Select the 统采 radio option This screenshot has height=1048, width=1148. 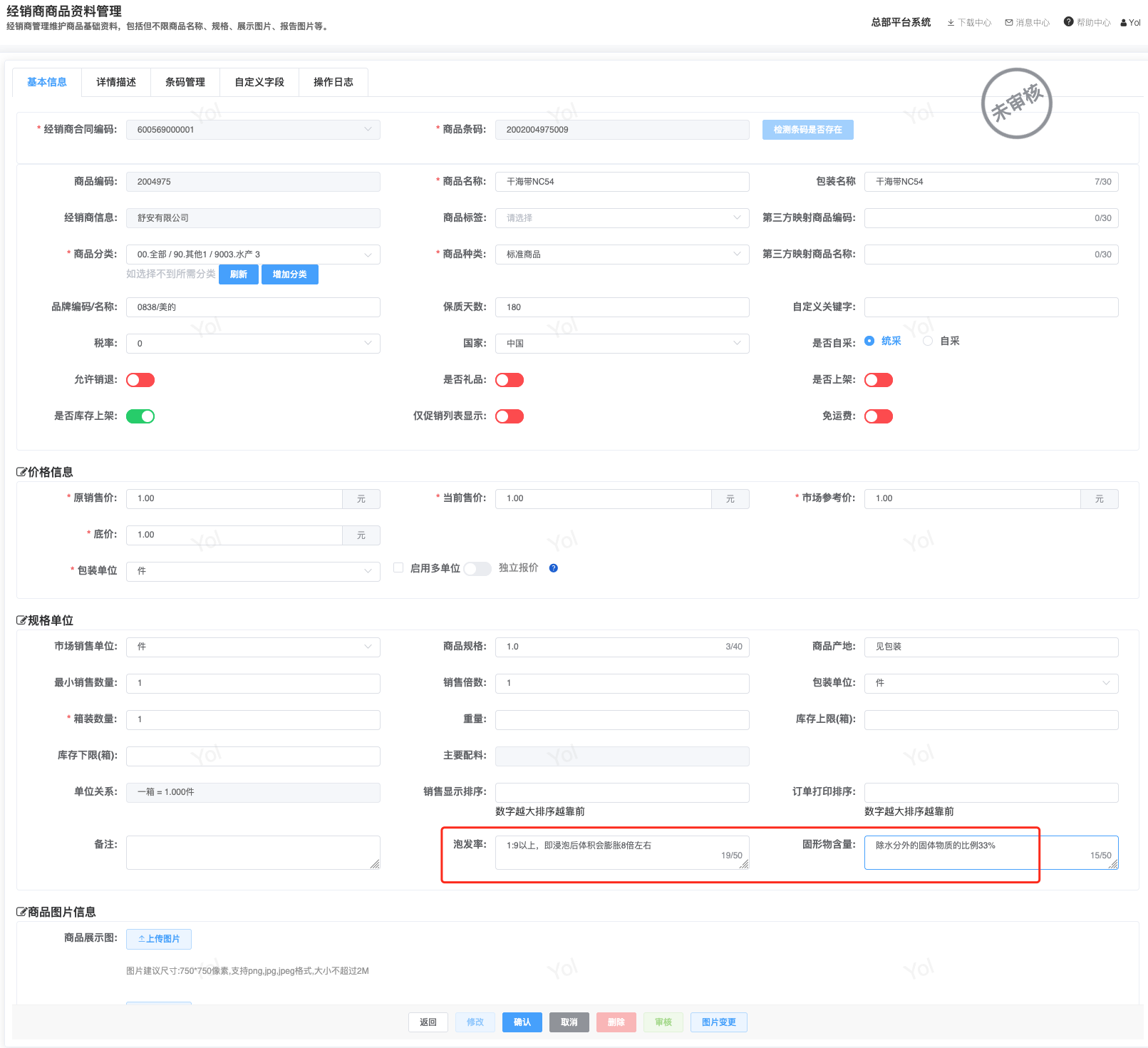869,341
